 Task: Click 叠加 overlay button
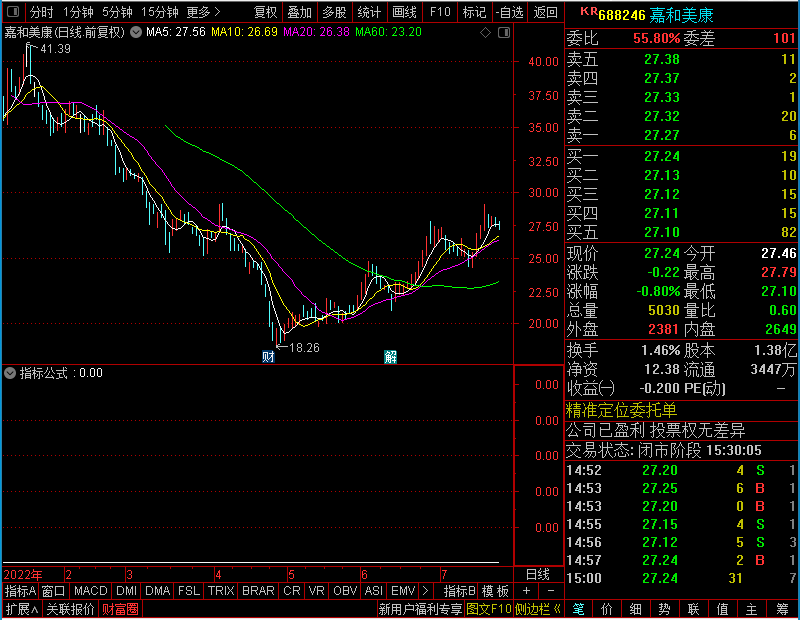[299, 12]
